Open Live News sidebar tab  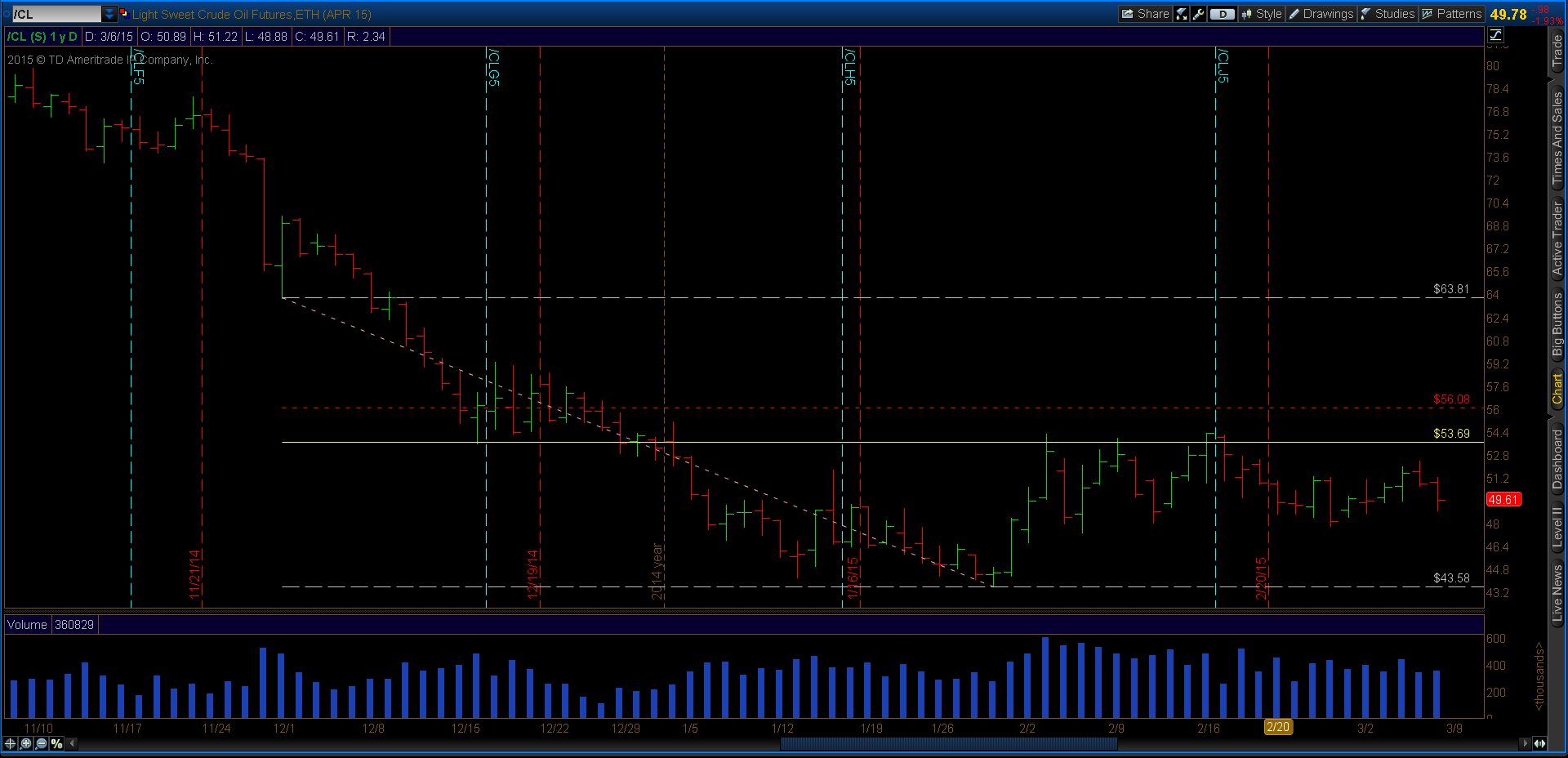pyautogui.click(x=1557, y=594)
